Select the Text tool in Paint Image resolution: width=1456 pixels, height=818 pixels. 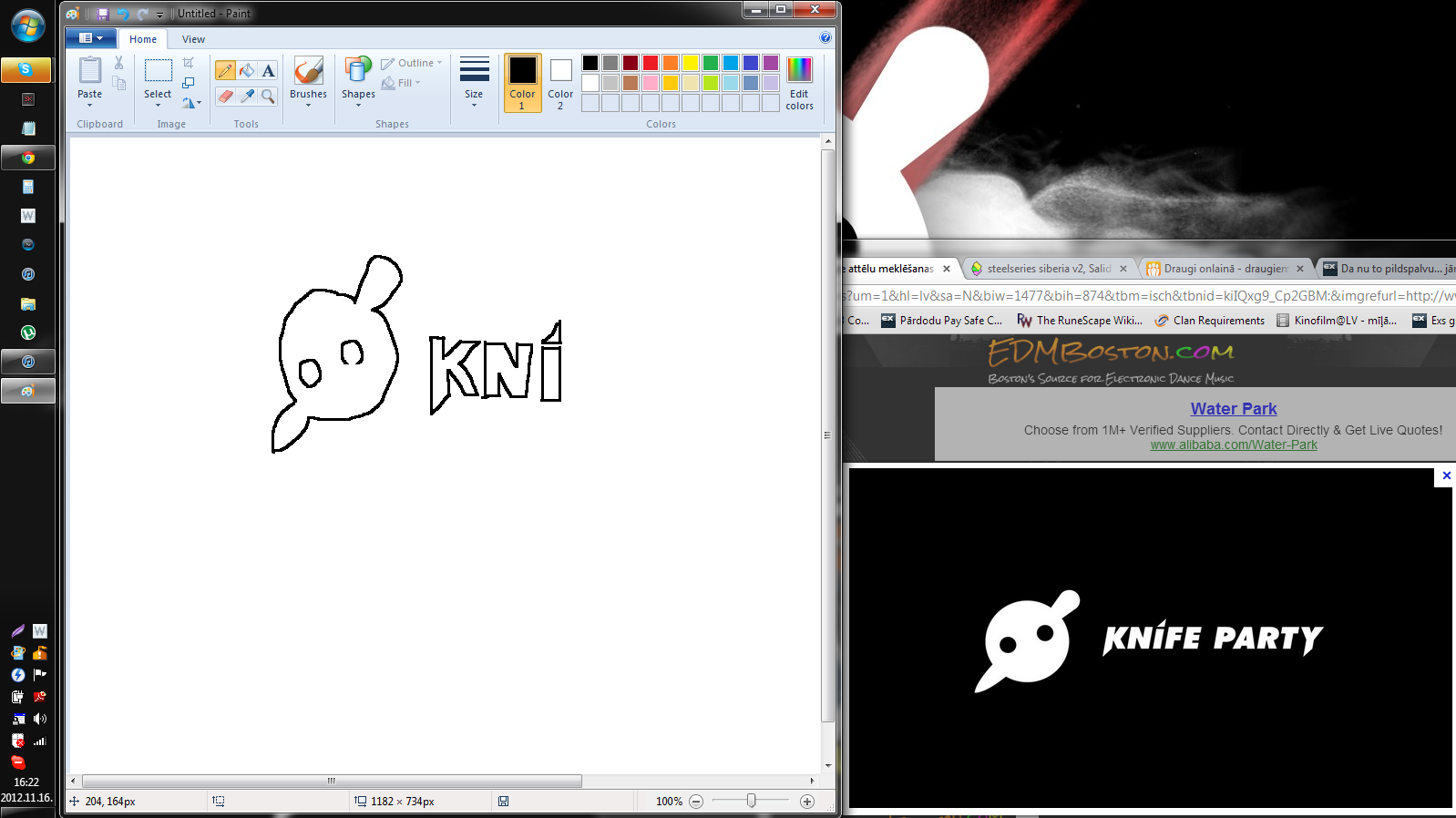click(x=268, y=70)
